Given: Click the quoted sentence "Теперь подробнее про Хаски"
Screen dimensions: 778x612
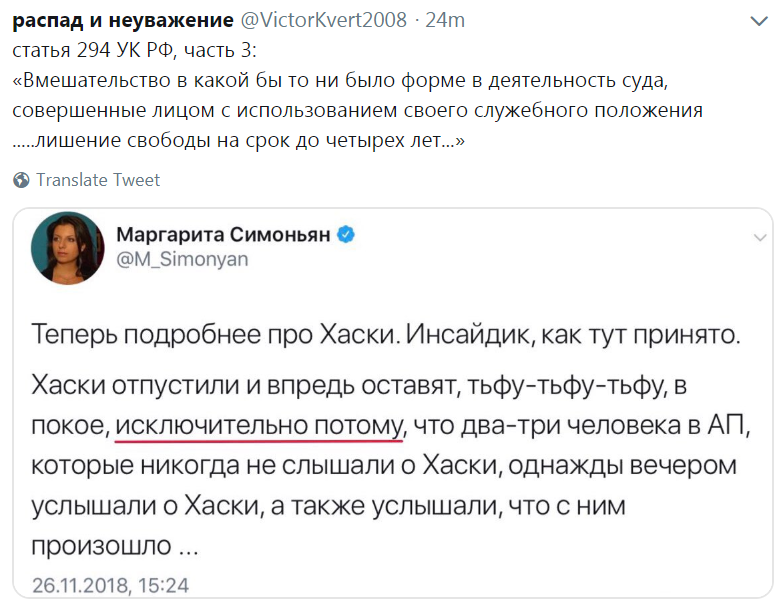Looking at the screenshot, I should pyautogui.click(x=212, y=336).
